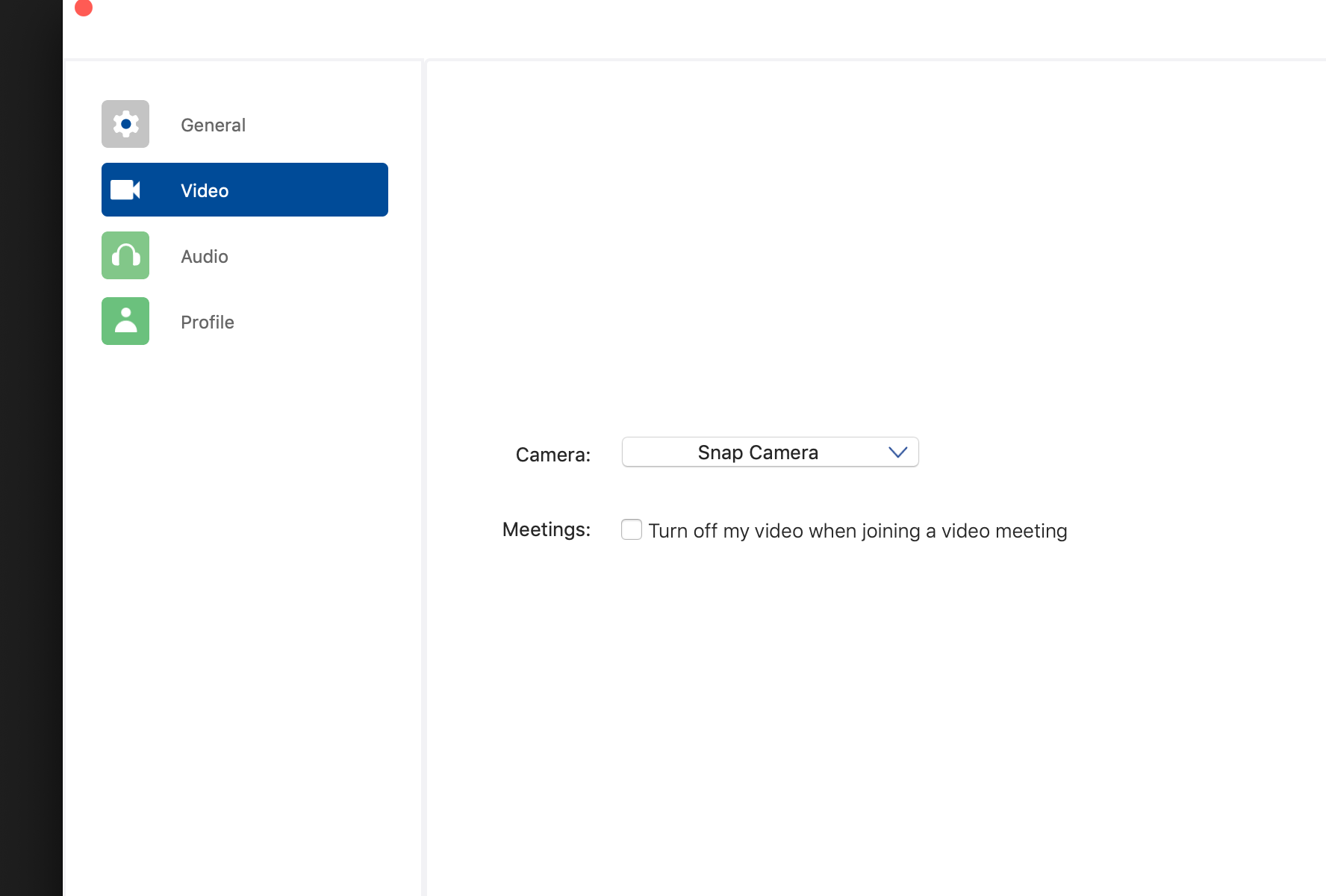Screen dimensions: 1326x896
Task: Click the Video camera icon in sidebar
Action: coord(125,190)
